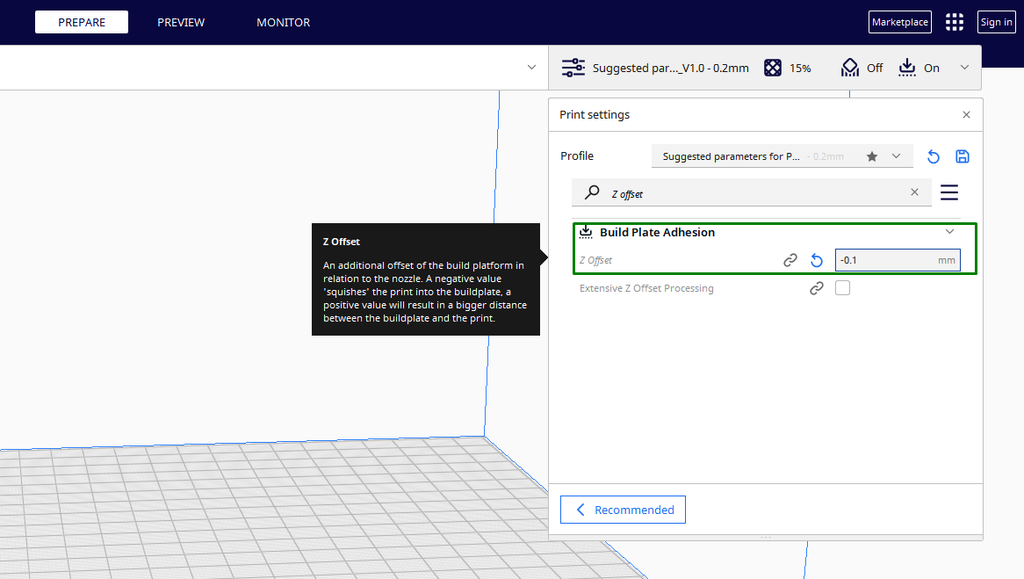Click the magnifier search icon
The width and height of the screenshot is (1024, 579).
point(592,193)
